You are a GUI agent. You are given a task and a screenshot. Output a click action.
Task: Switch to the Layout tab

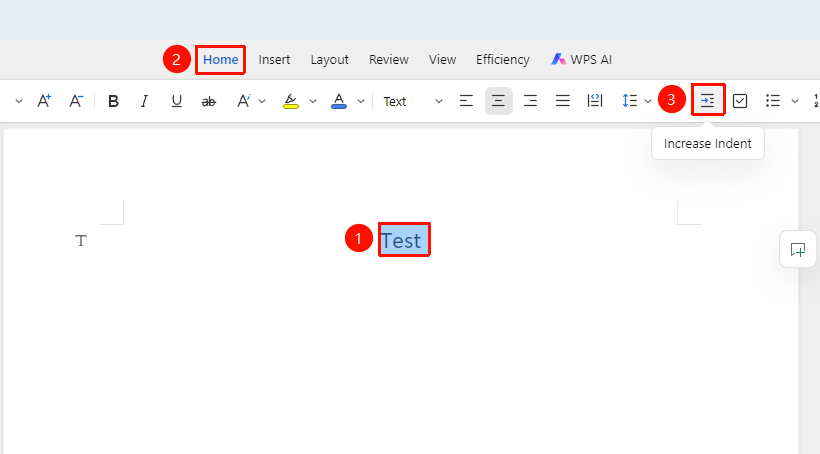point(329,60)
